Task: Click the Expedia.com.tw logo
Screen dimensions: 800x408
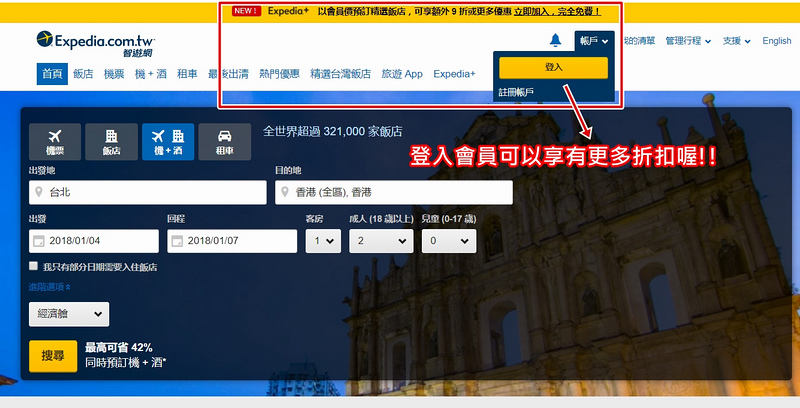Action: pos(95,44)
